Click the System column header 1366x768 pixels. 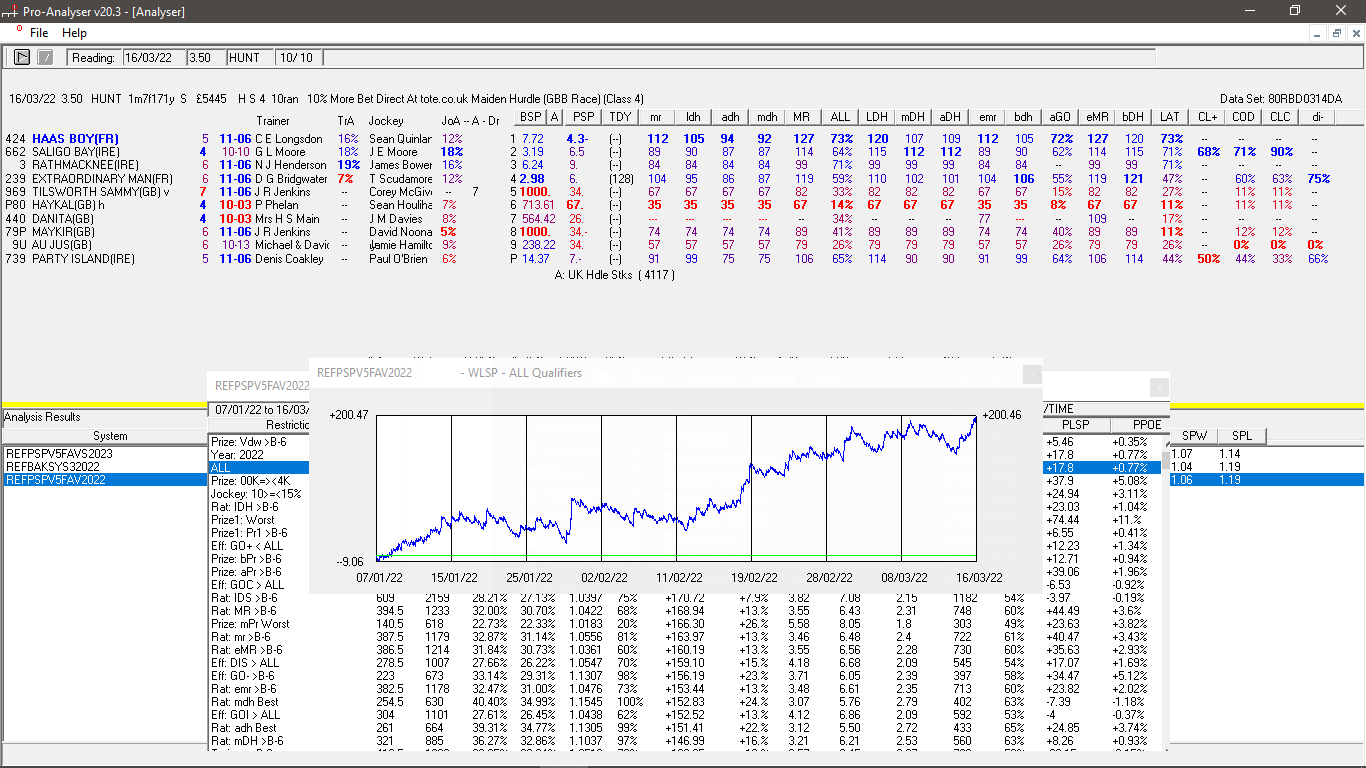110,436
